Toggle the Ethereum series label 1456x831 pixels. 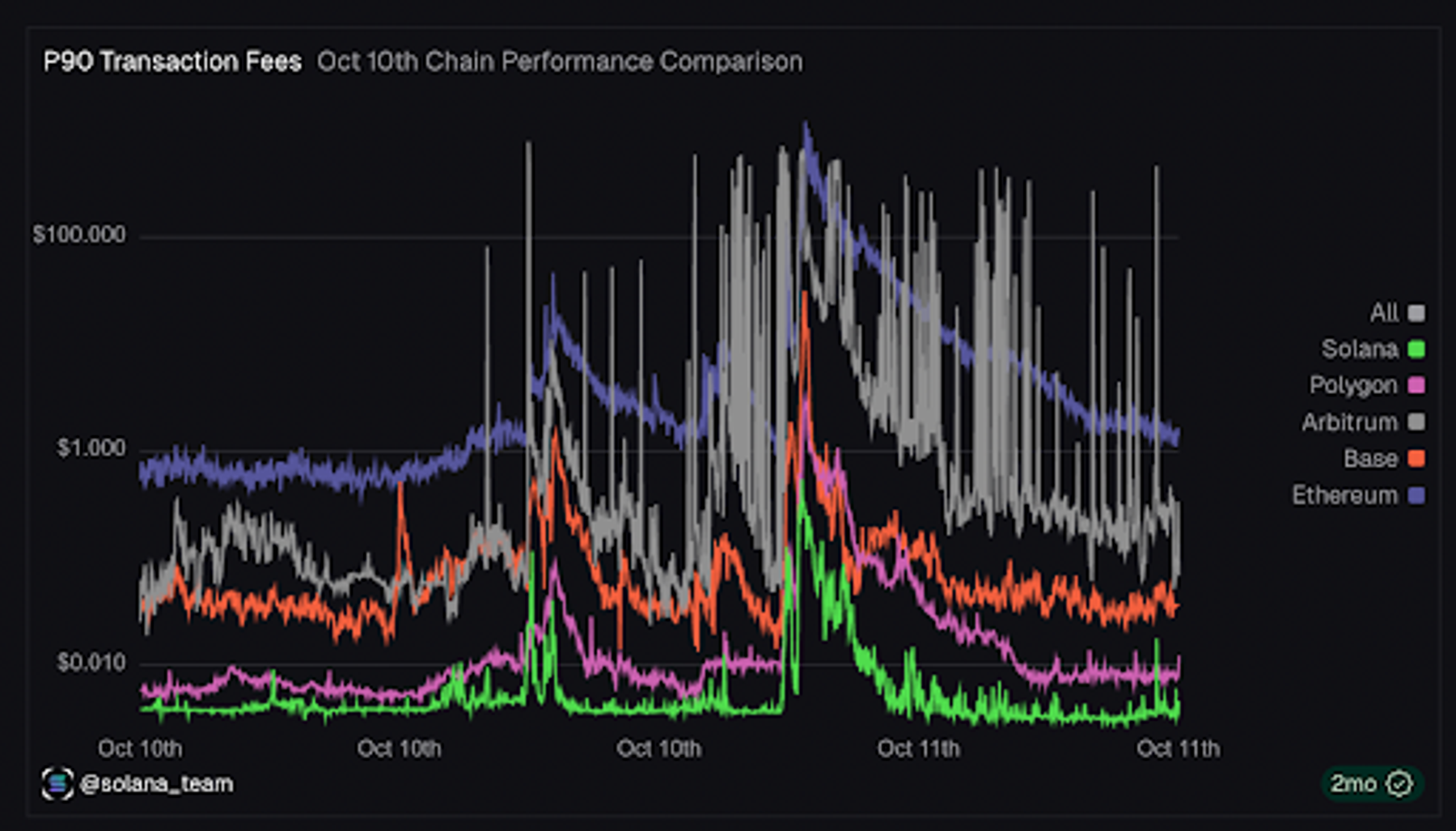coord(1345,495)
